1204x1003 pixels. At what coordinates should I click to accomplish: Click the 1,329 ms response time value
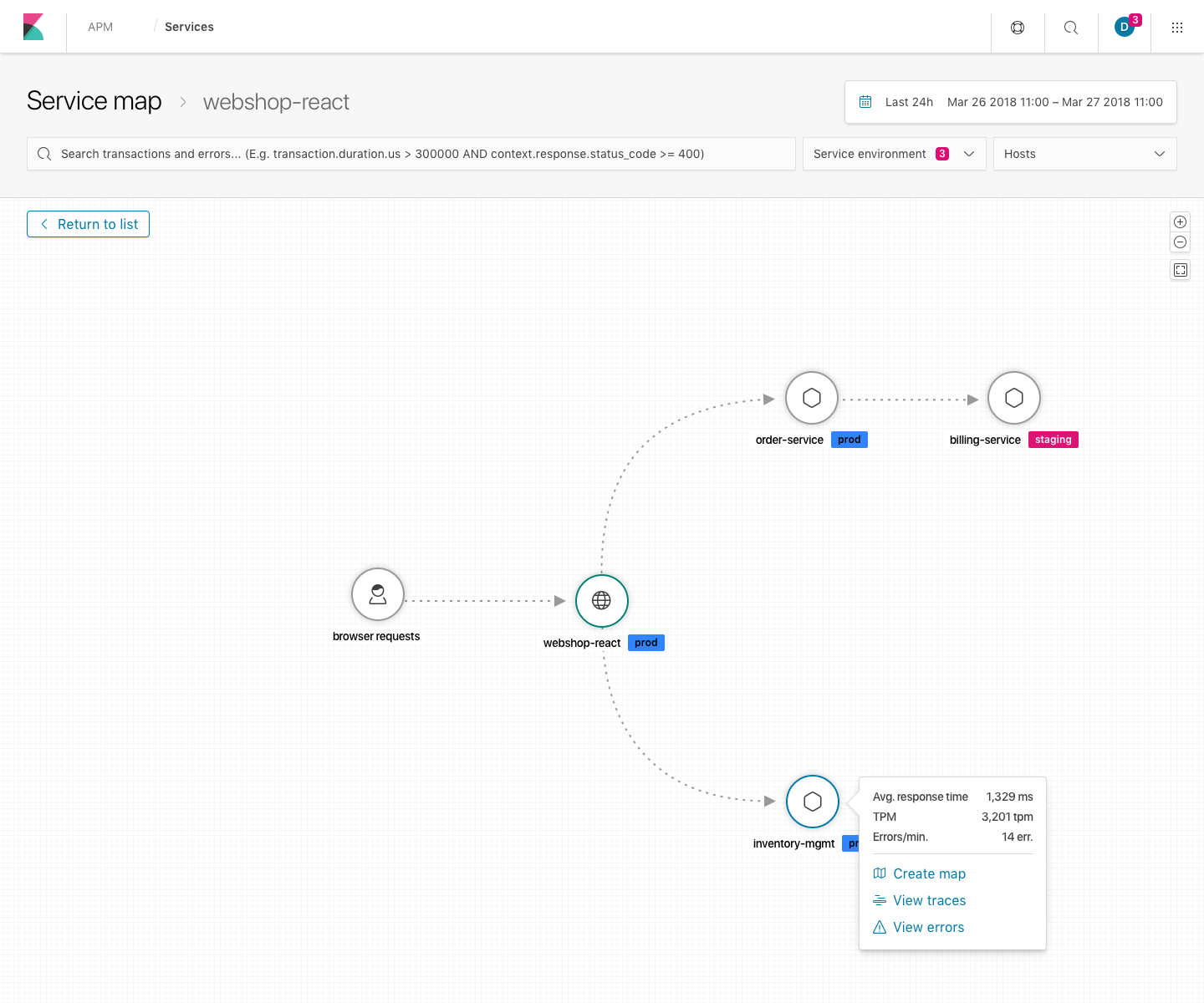click(1009, 797)
